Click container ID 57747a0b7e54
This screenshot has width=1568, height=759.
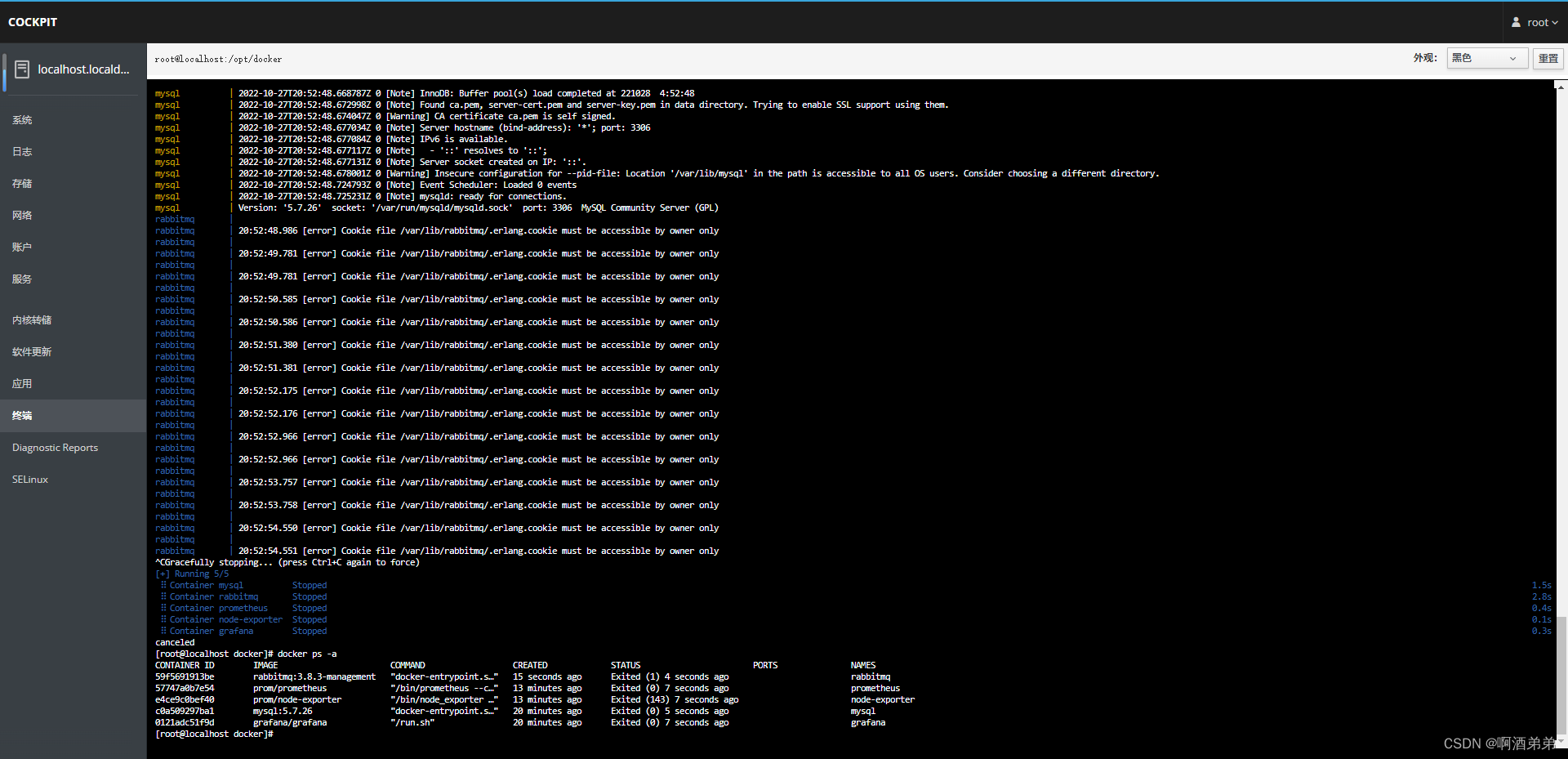pos(185,688)
